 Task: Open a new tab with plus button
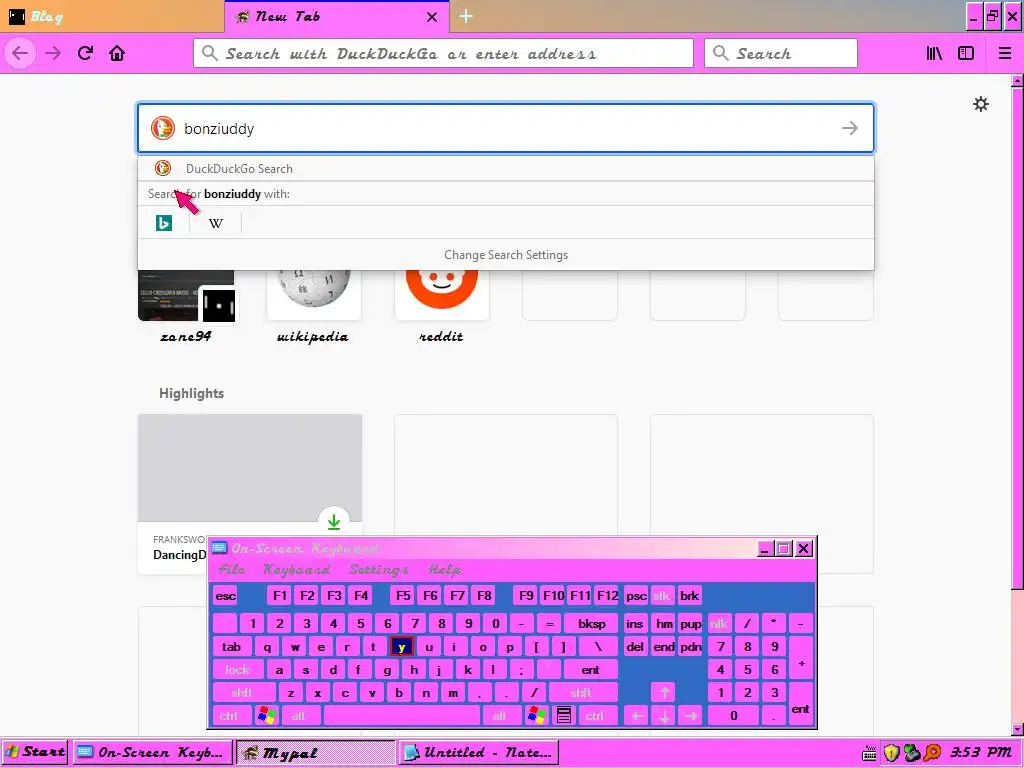[466, 16]
